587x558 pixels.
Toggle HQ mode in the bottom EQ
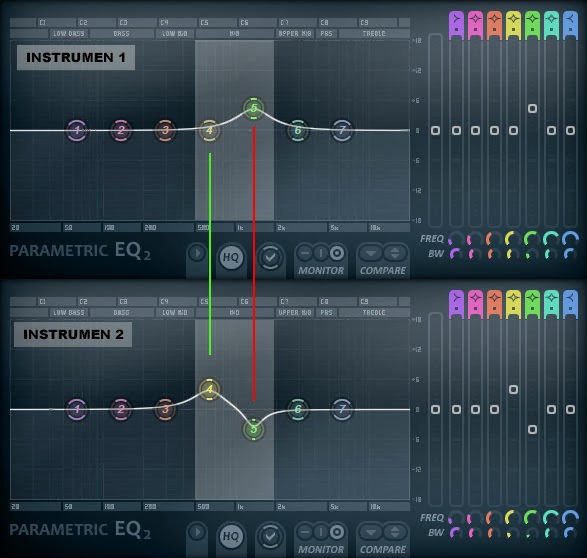coord(231,536)
